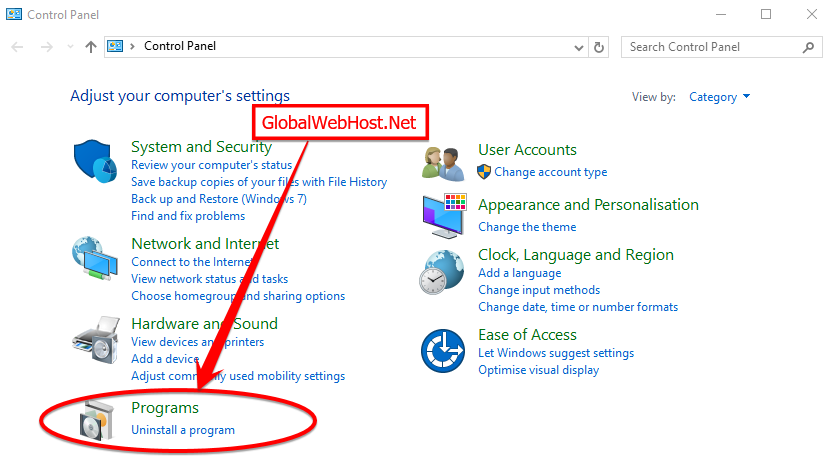Click Find and fix problems
This screenshot has height=472, width=831.
(x=188, y=216)
